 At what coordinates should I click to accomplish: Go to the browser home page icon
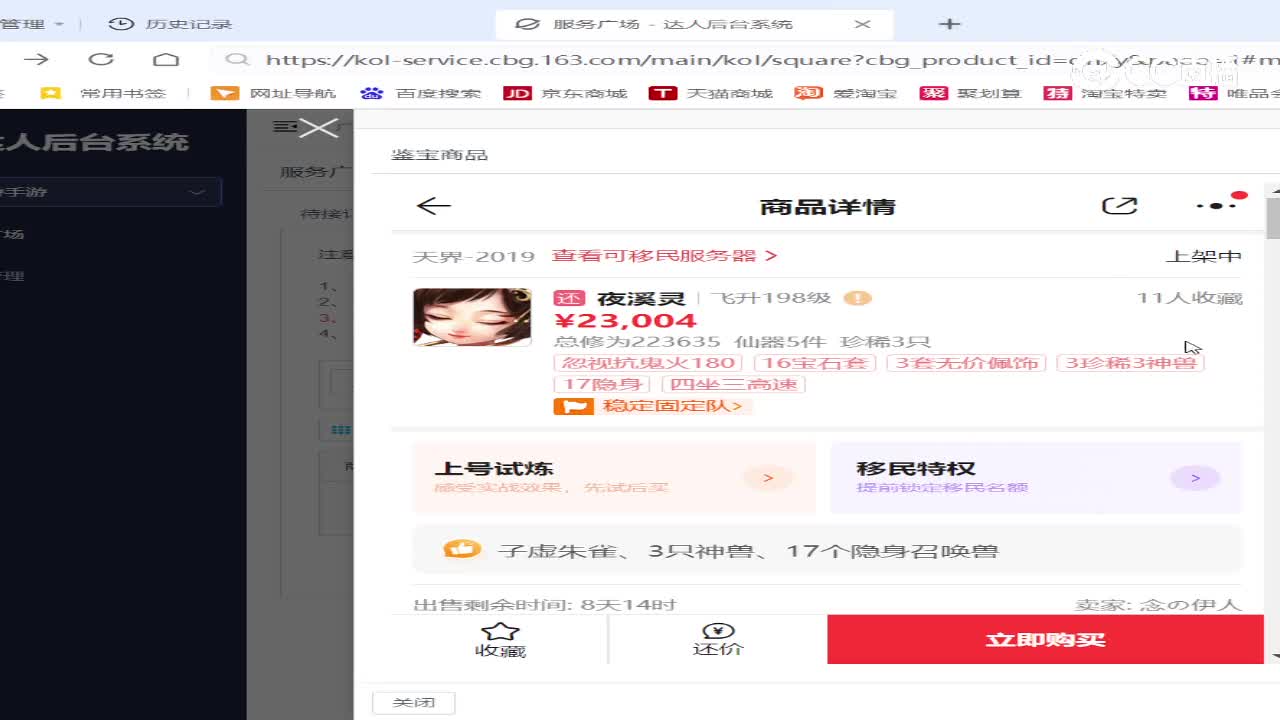tap(166, 59)
